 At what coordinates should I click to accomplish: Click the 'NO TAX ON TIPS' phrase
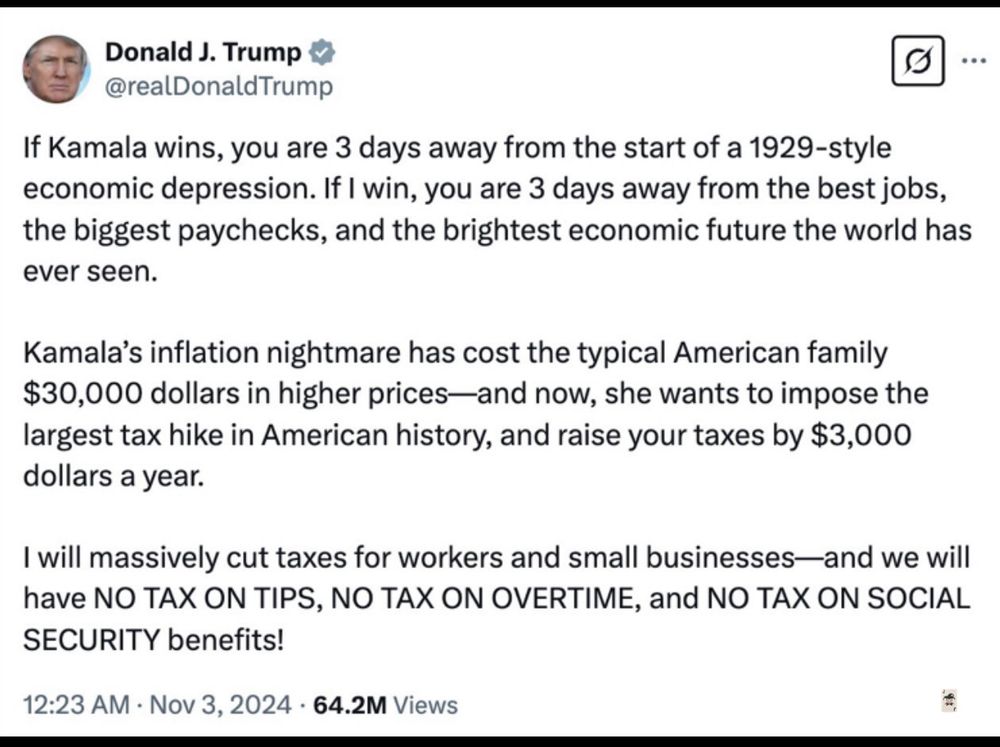click(207, 599)
